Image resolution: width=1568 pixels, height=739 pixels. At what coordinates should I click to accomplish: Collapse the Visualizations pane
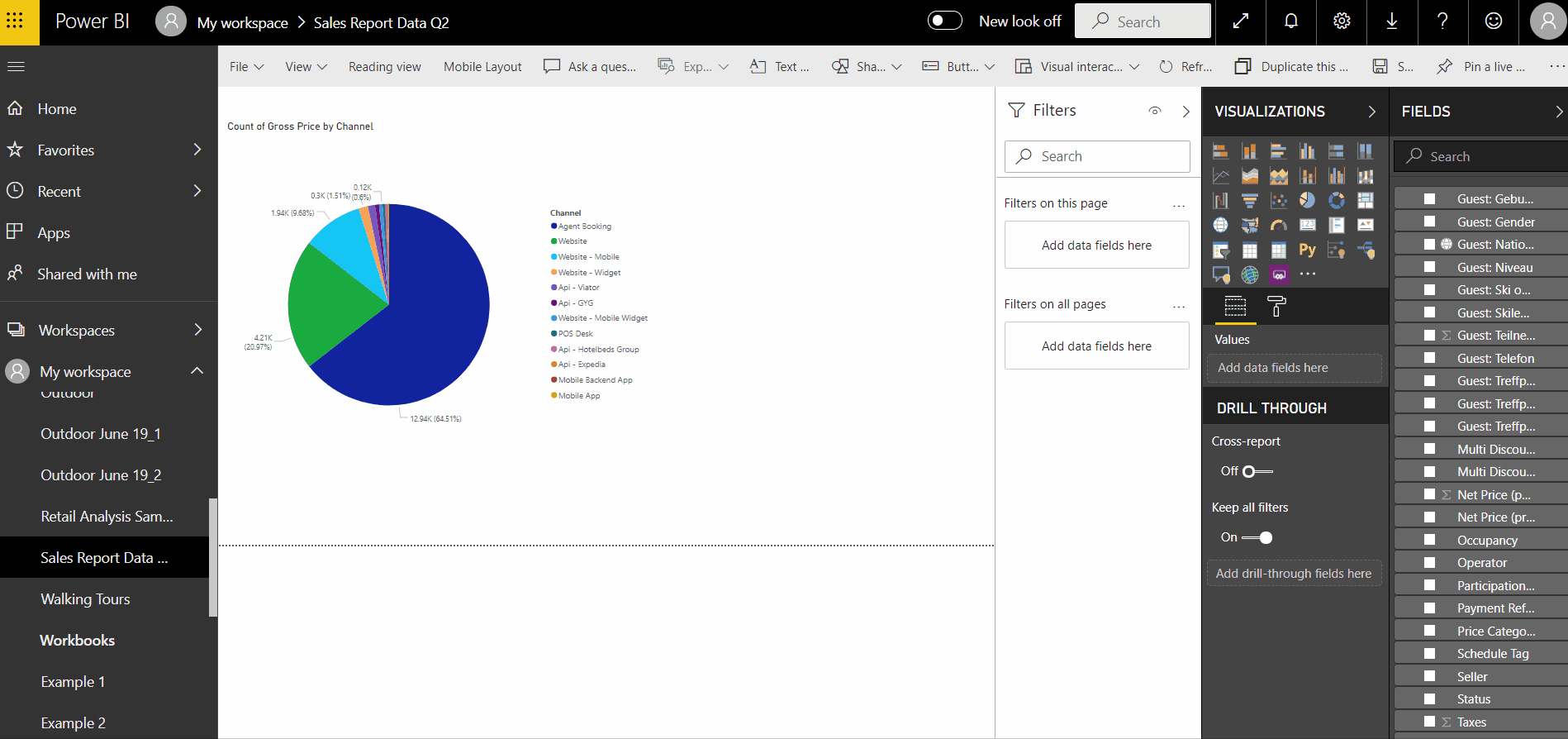1371,111
